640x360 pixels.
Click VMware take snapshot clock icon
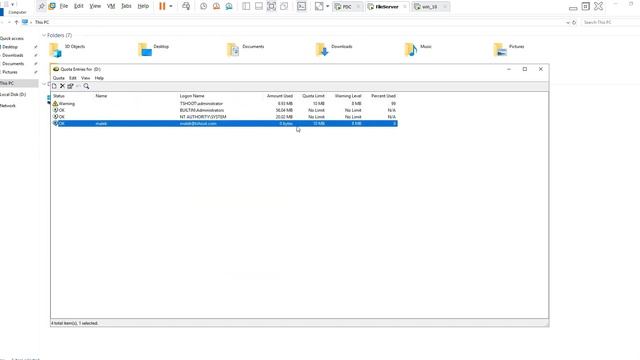[x=203, y=6]
